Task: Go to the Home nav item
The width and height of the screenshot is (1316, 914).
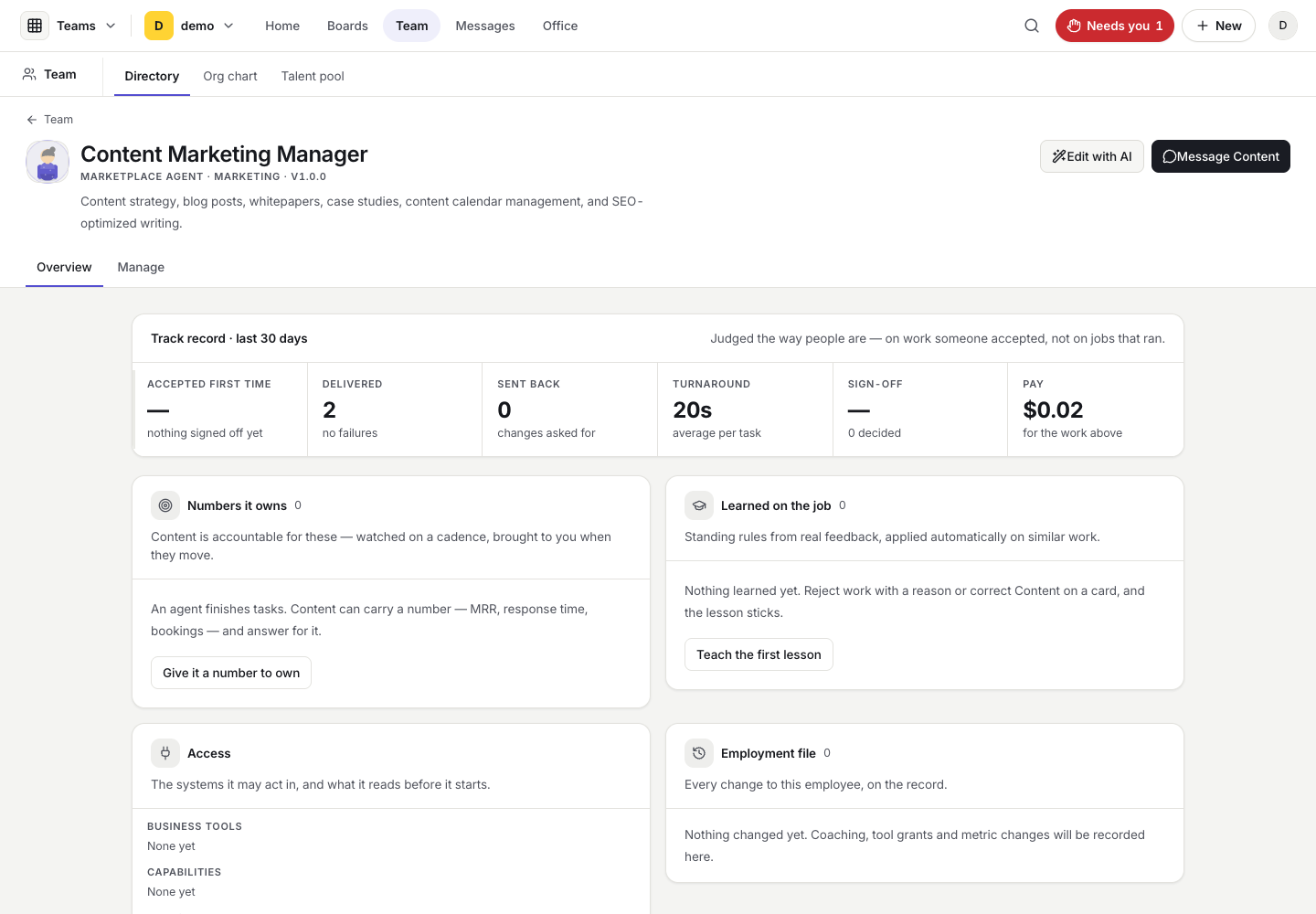Action: point(282,26)
